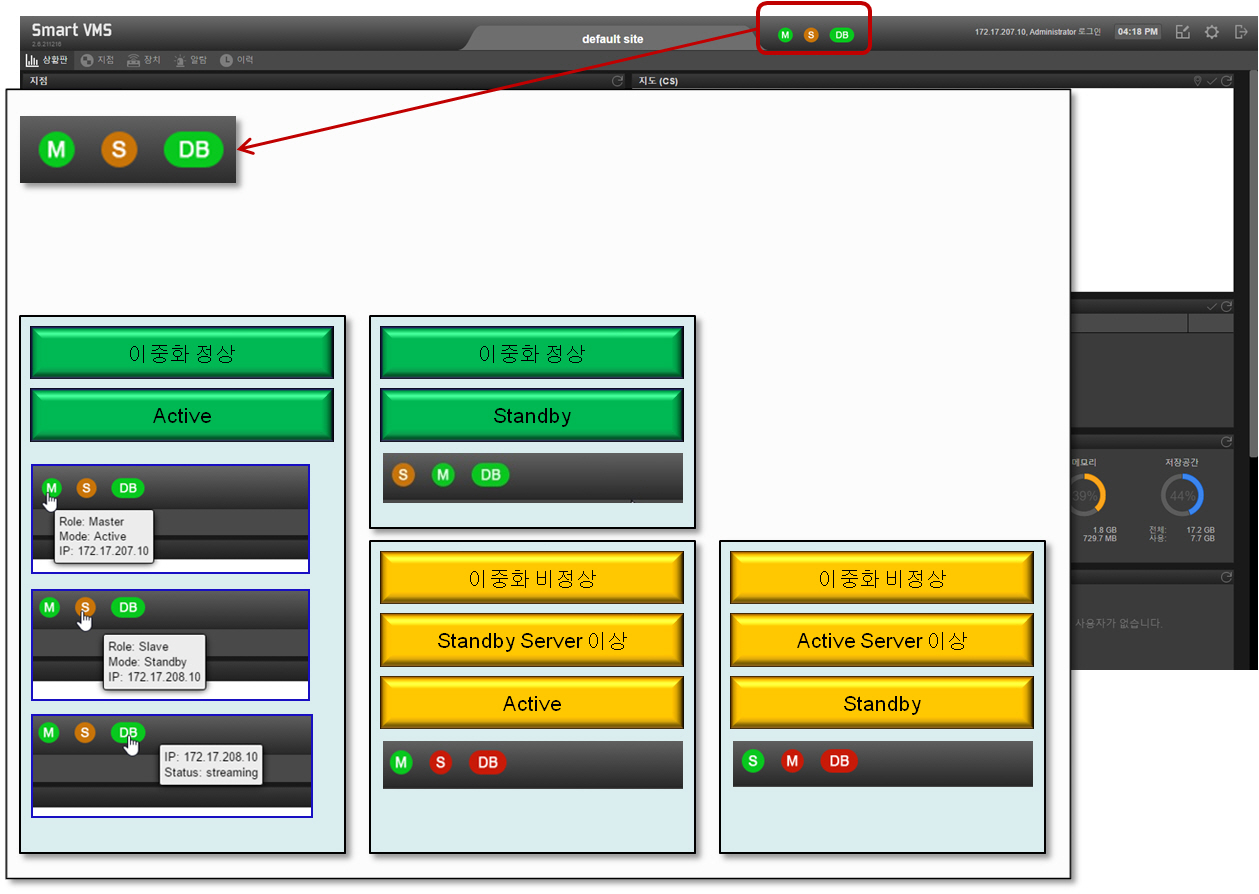Open the 상황판 dashboard tab
This screenshot has height=894, width=1259.
tap(46, 60)
